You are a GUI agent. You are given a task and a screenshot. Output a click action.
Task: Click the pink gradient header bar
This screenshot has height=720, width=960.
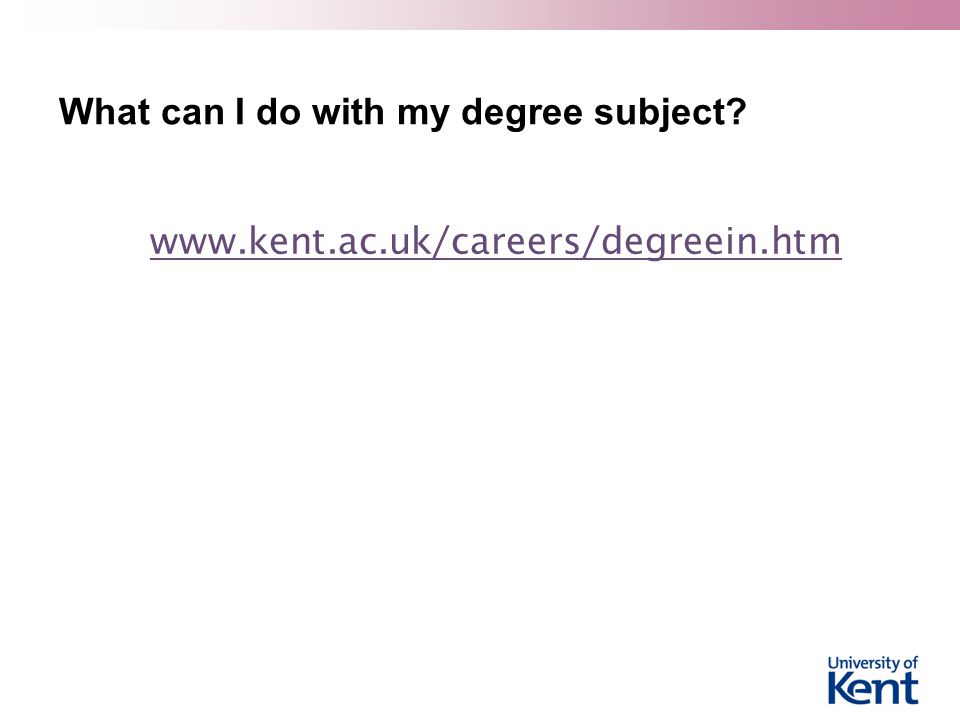pos(480,15)
